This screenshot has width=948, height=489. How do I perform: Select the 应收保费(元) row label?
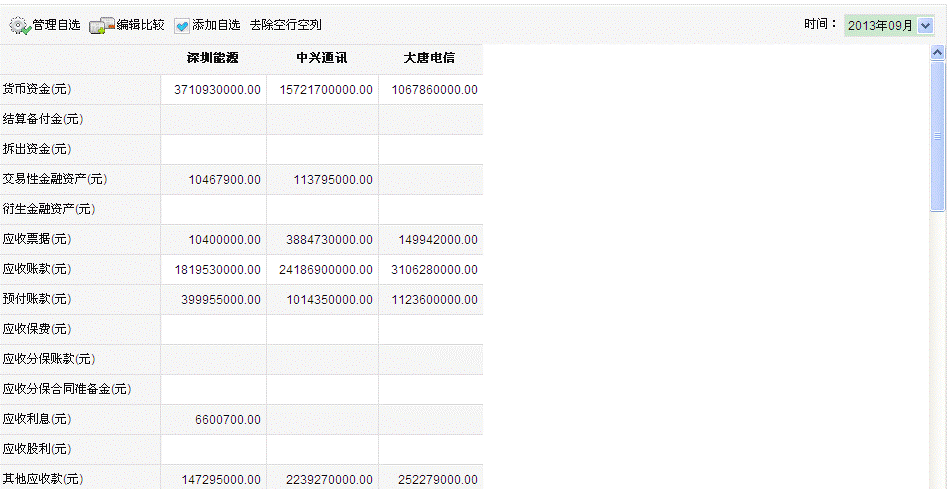click(37, 329)
